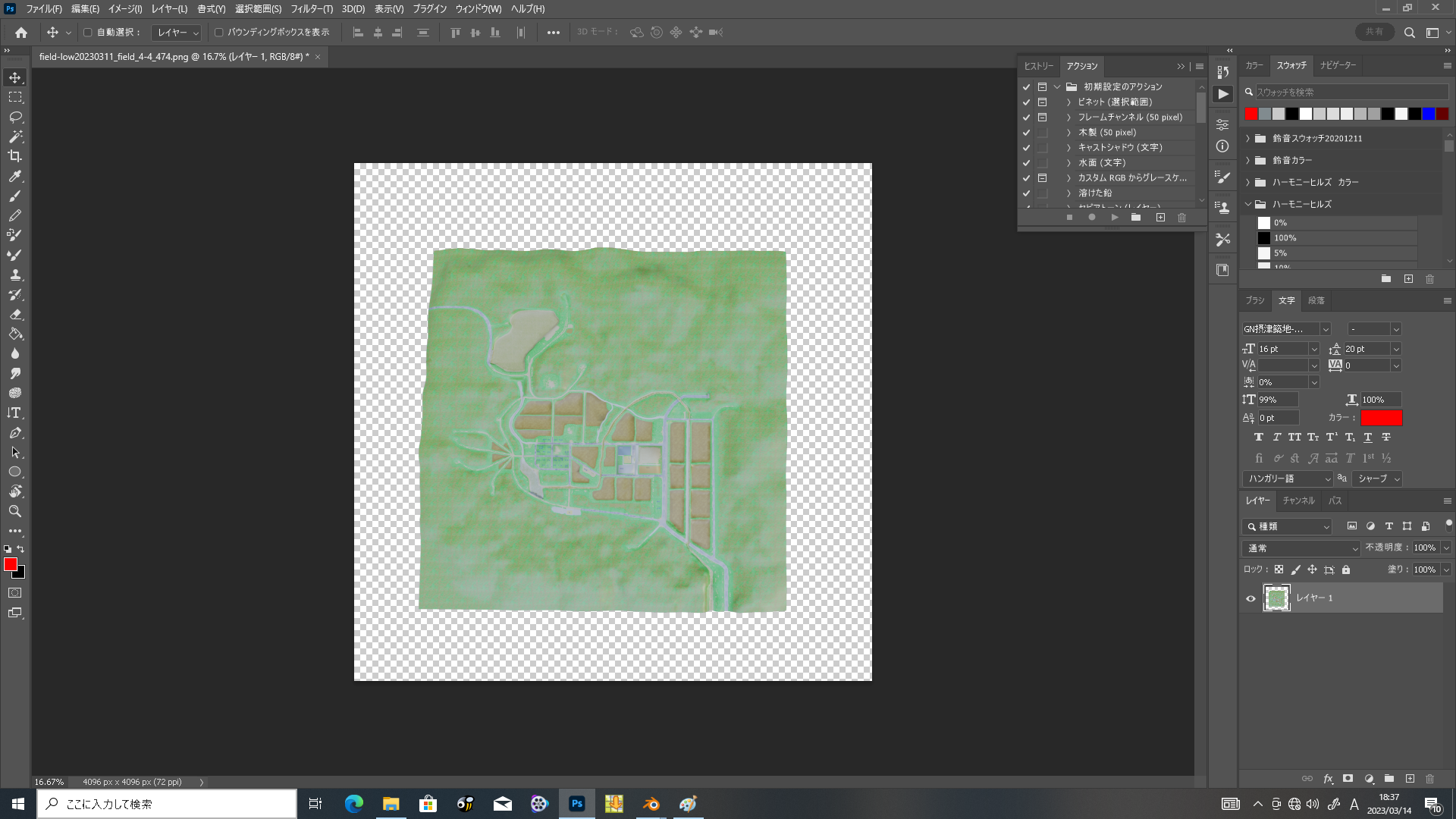Screen dimensions: 1456x819
Task: Open the font family dropdown
Action: (1325, 329)
